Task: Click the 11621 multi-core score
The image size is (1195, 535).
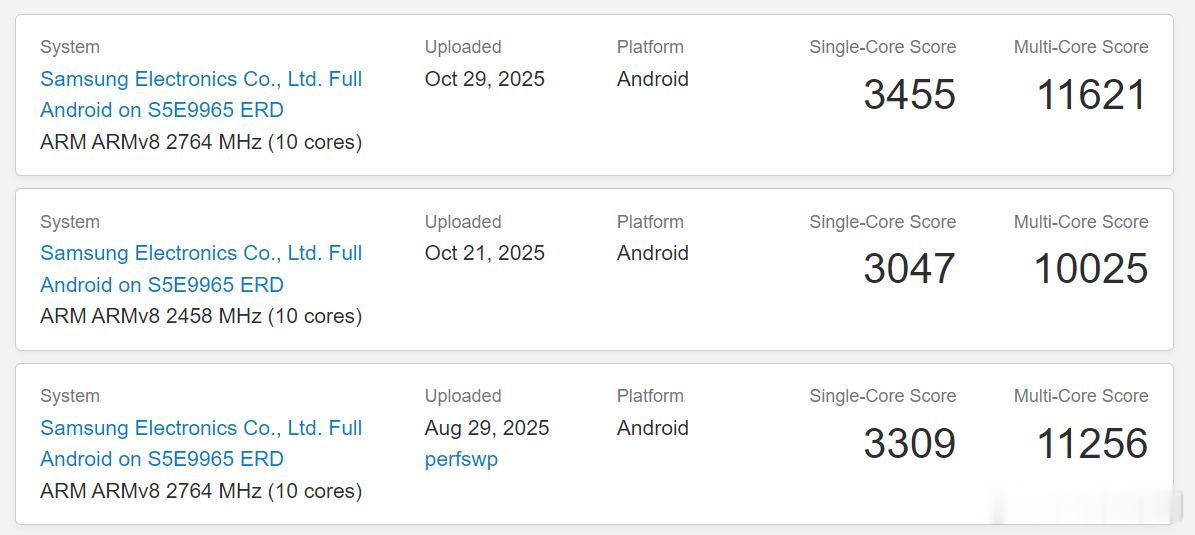Action: tap(1091, 95)
